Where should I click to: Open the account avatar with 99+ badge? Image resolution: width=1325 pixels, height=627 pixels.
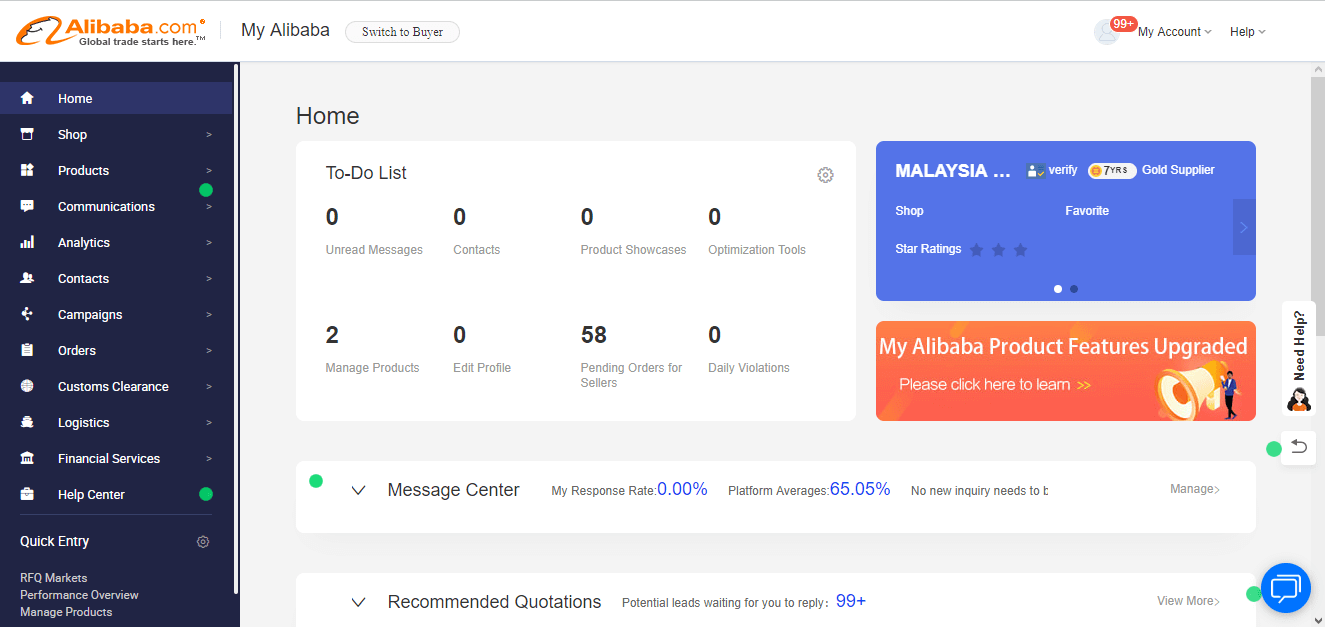pyautogui.click(x=1107, y=31)
